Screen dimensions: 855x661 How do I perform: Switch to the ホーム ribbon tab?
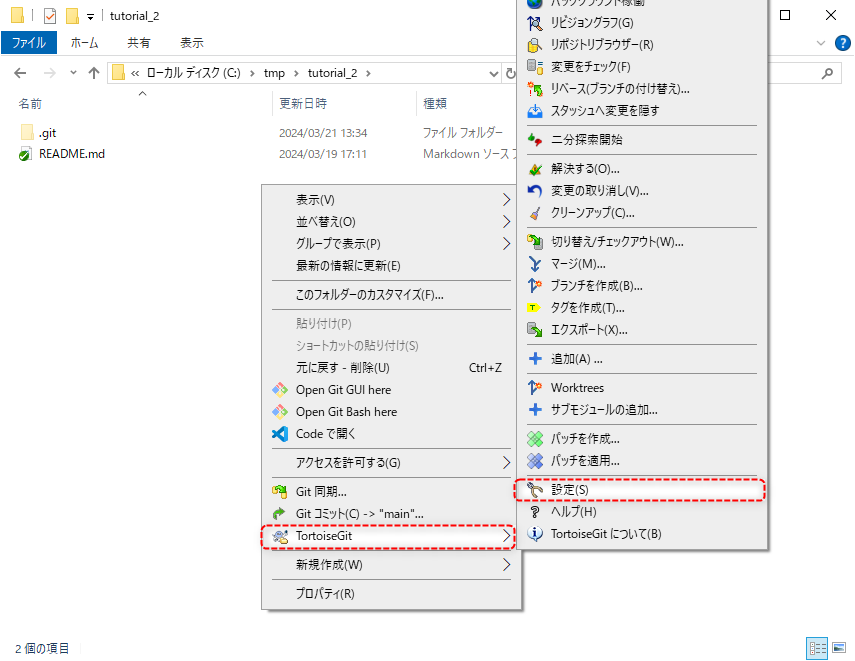[x=85, y=43]
